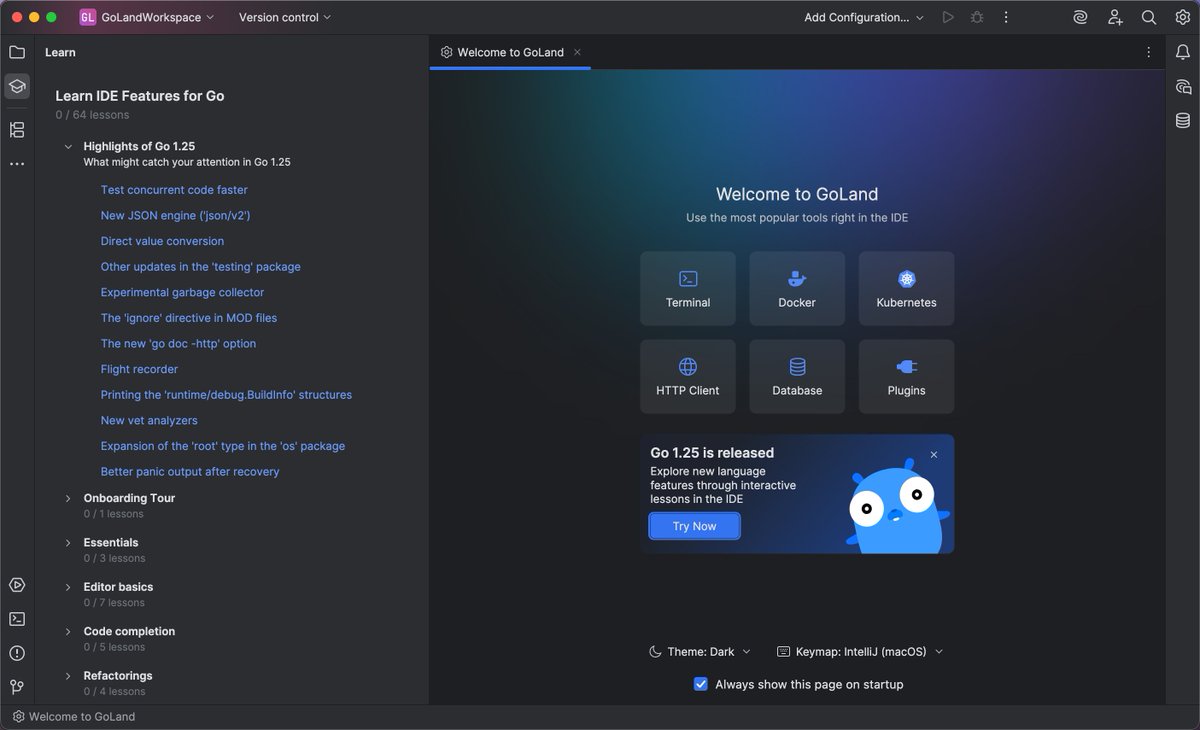This screenshot has width=1200, height=730.
Task: Show more tool windows ellipsis icon
Action: pos(17,163)
